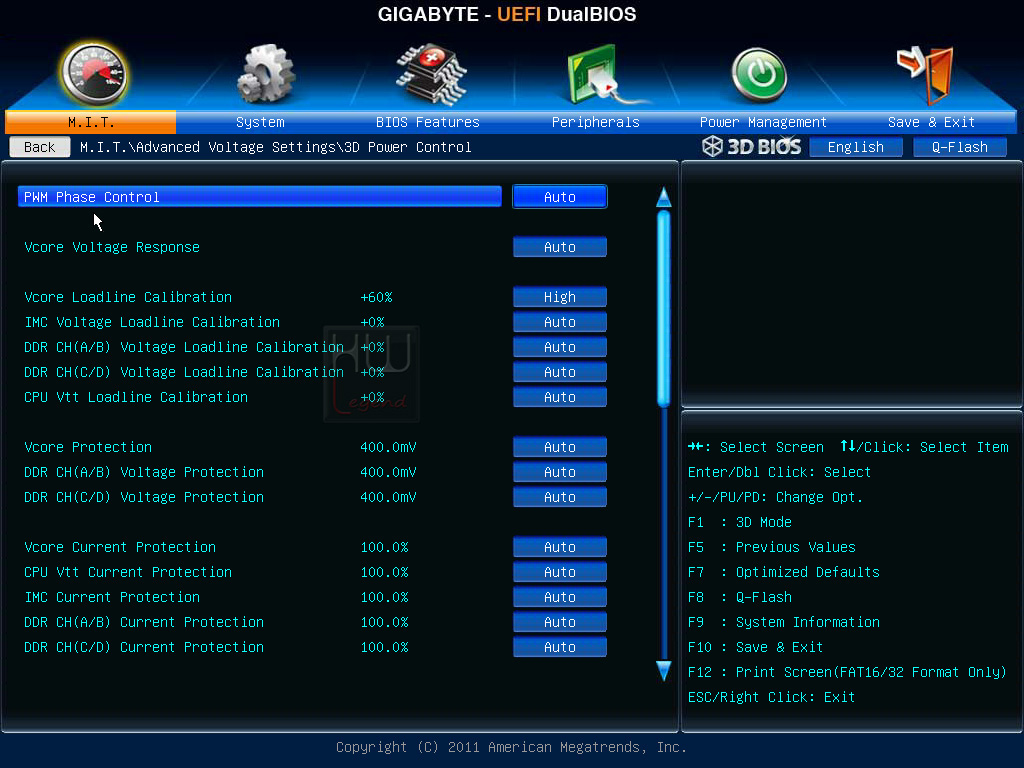1024x768 pixels.
Task: Open IMC Voltage Loadline Calibration Auto option
Action: tap(560, 322)
